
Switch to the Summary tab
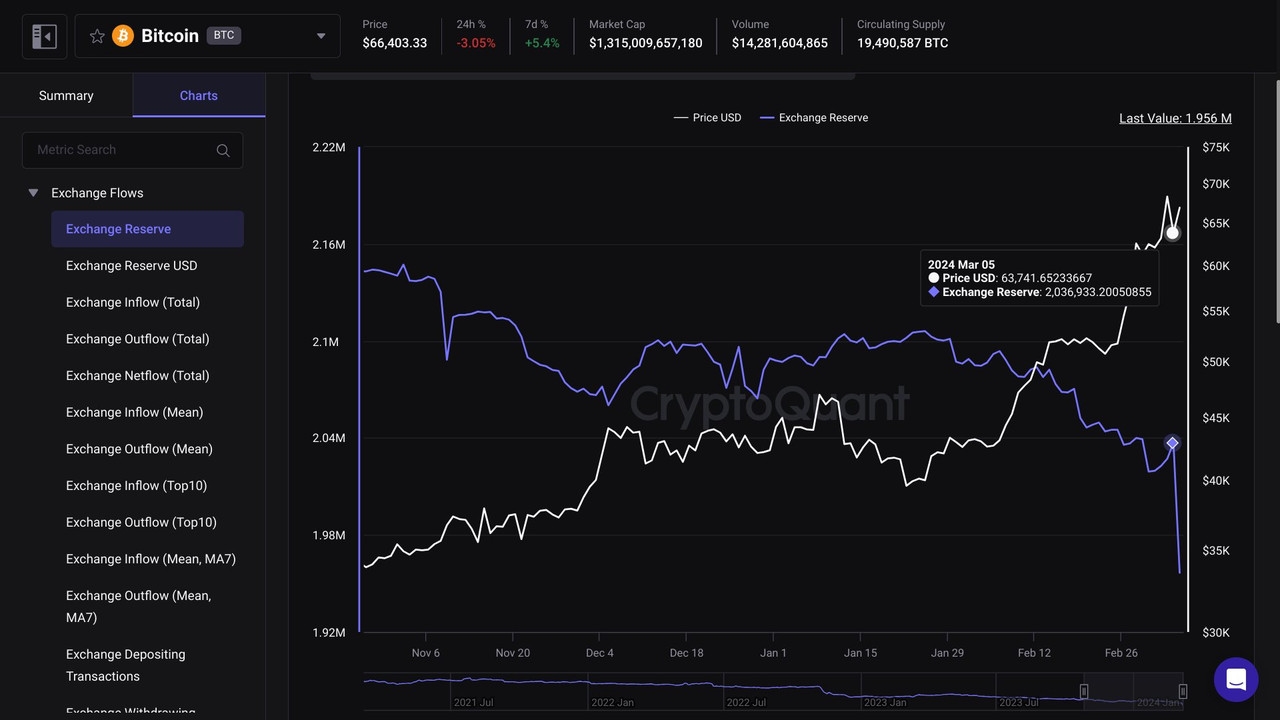click(66, 96)
